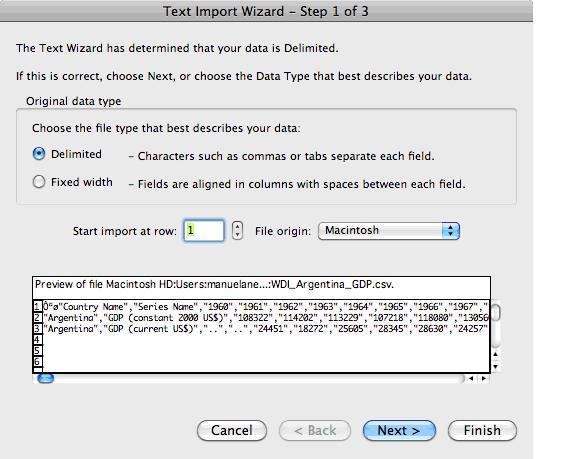Open the File origin Macintosh dropdown
The height and width of the screenshot is (459, 567).
389,231
